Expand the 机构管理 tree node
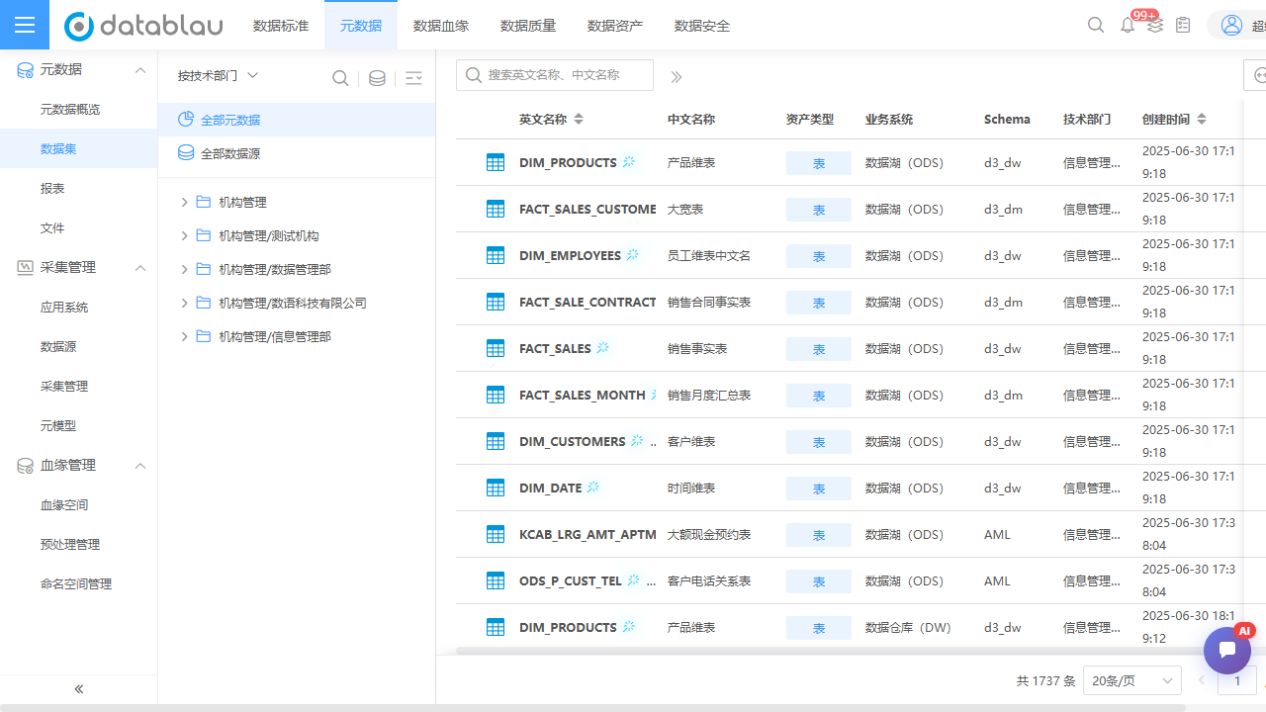The height and width of the screenshot is (712, 1266). tap(184, 202)
